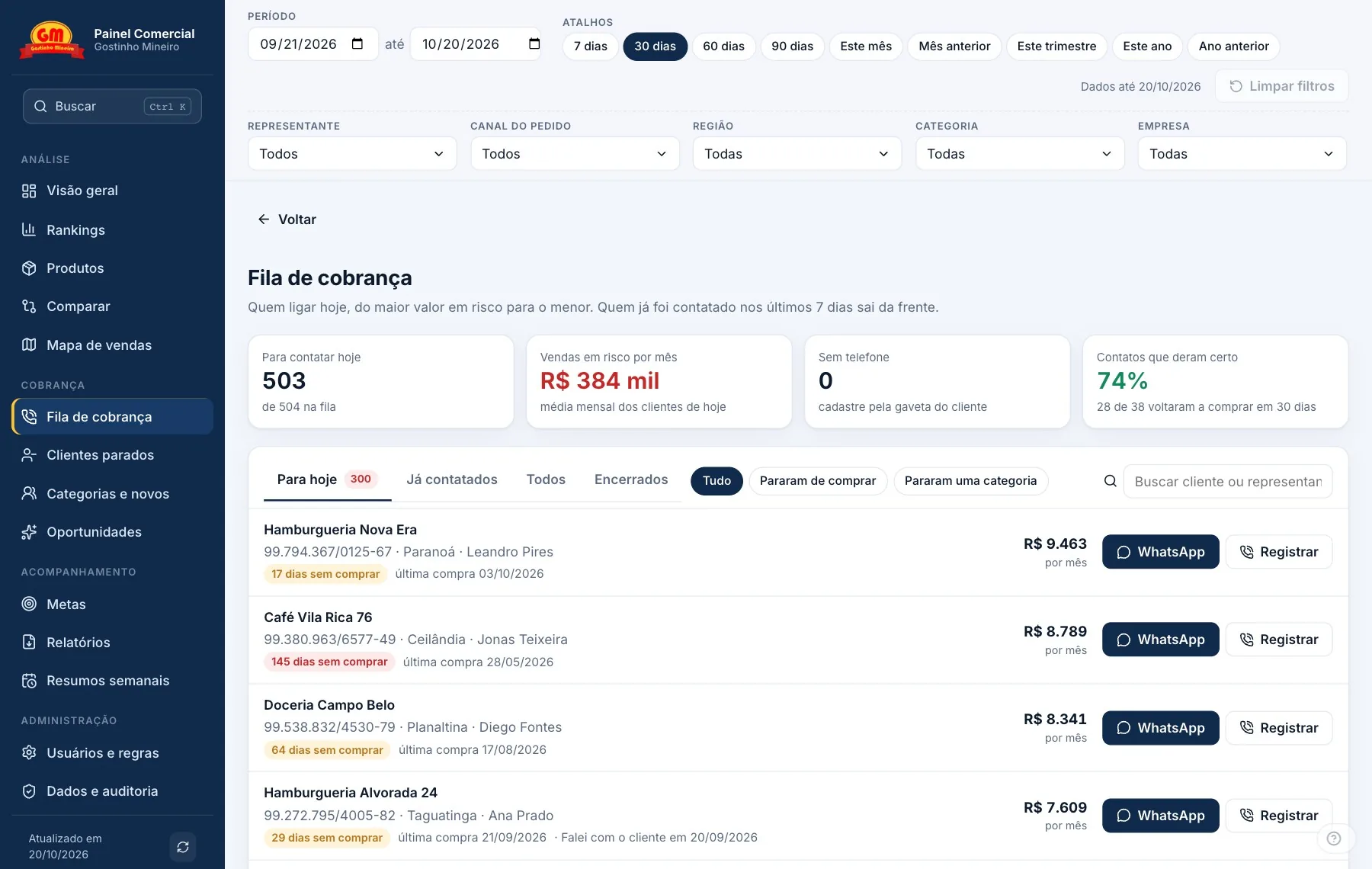1372x869 pixels.
Task: Select Ano anterior shortcut
Action: (x=1234, y=46)
